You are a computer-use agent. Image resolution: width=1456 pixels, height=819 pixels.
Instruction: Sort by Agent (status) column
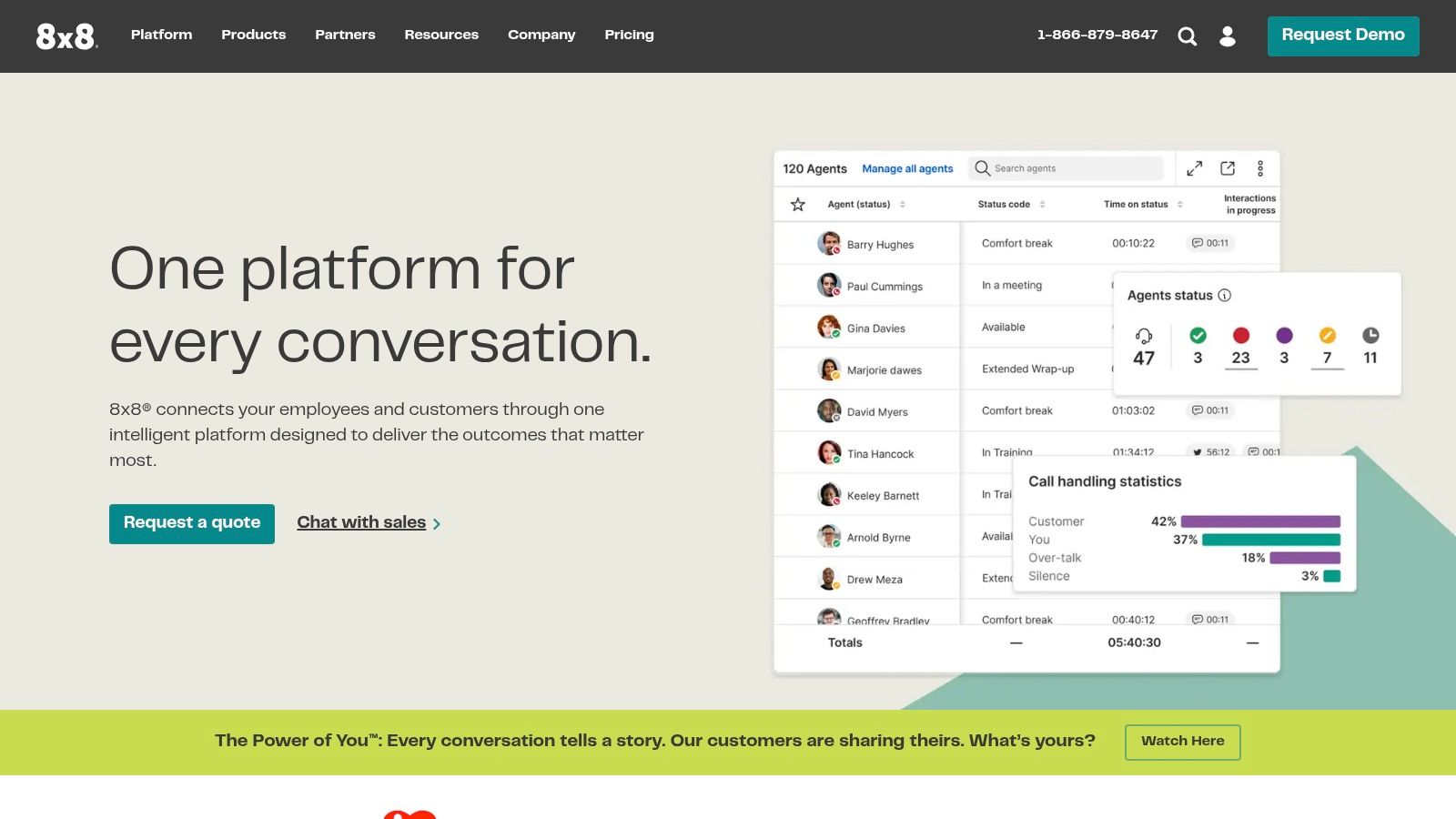pos(903,205)
